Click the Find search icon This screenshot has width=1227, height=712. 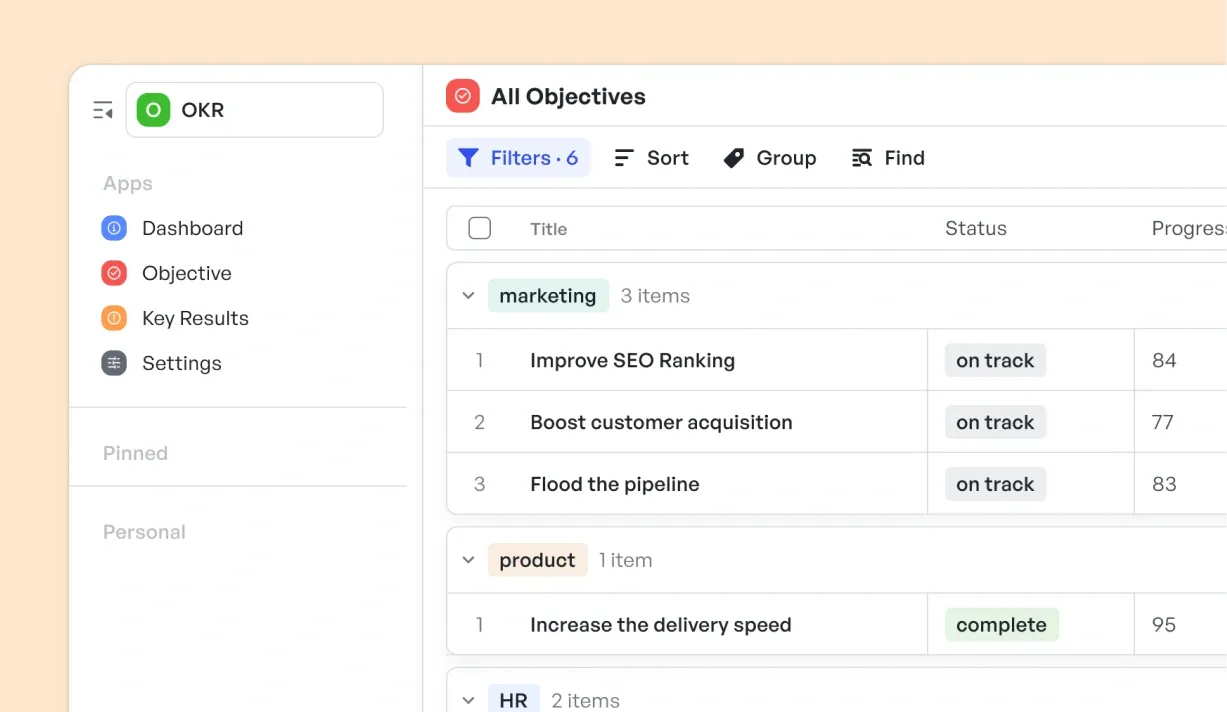(x=862, y=158)
